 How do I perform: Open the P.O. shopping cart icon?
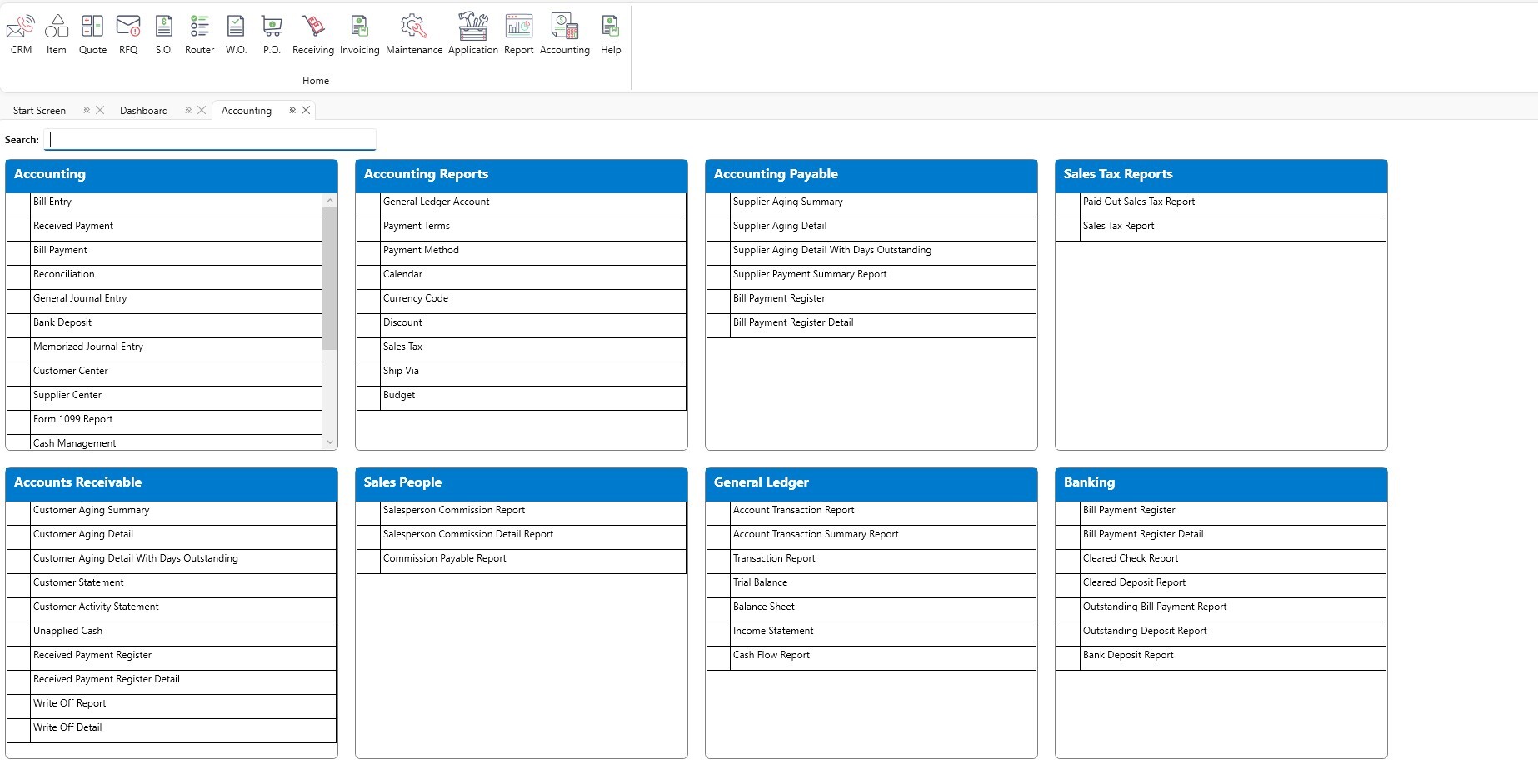tap(272, 27)
